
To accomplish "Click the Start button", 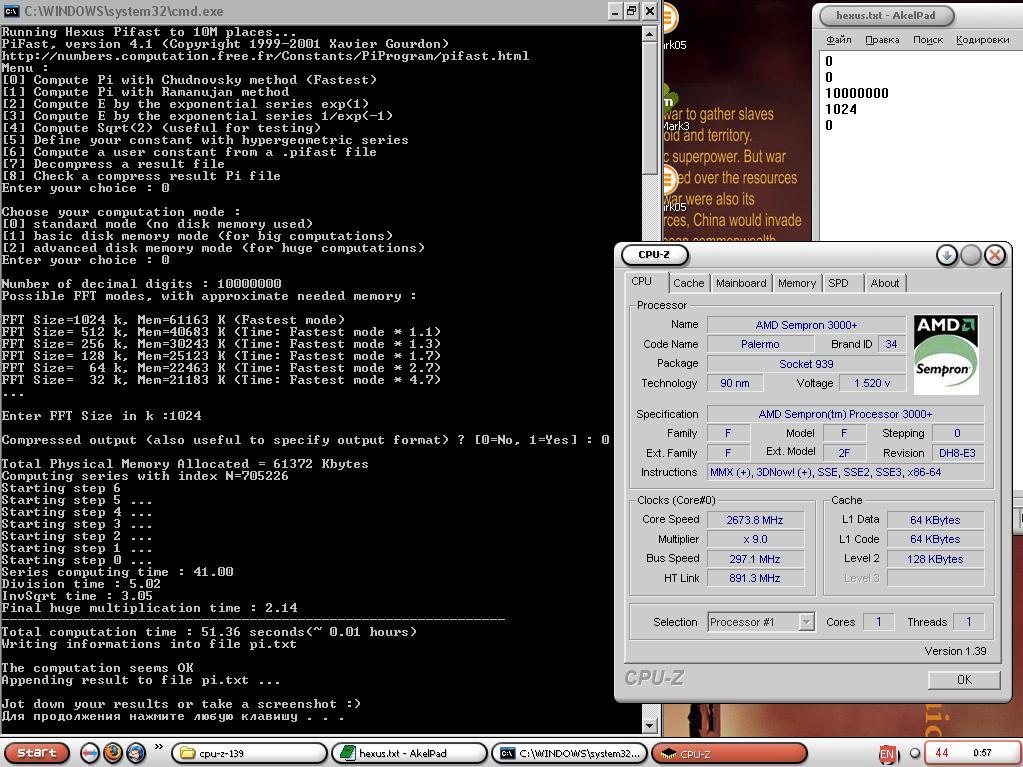I will (37, 753).
